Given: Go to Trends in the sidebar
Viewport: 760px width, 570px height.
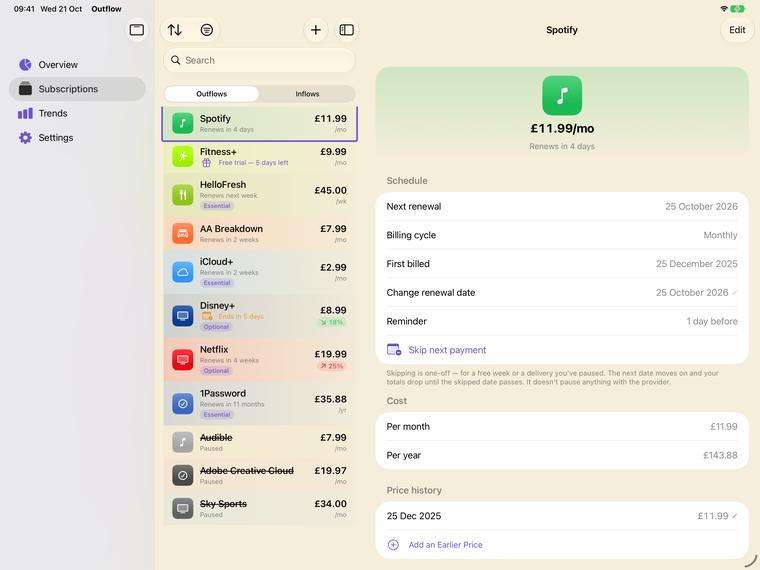Looking at the screenshot, I should click(x=77, y=113).
